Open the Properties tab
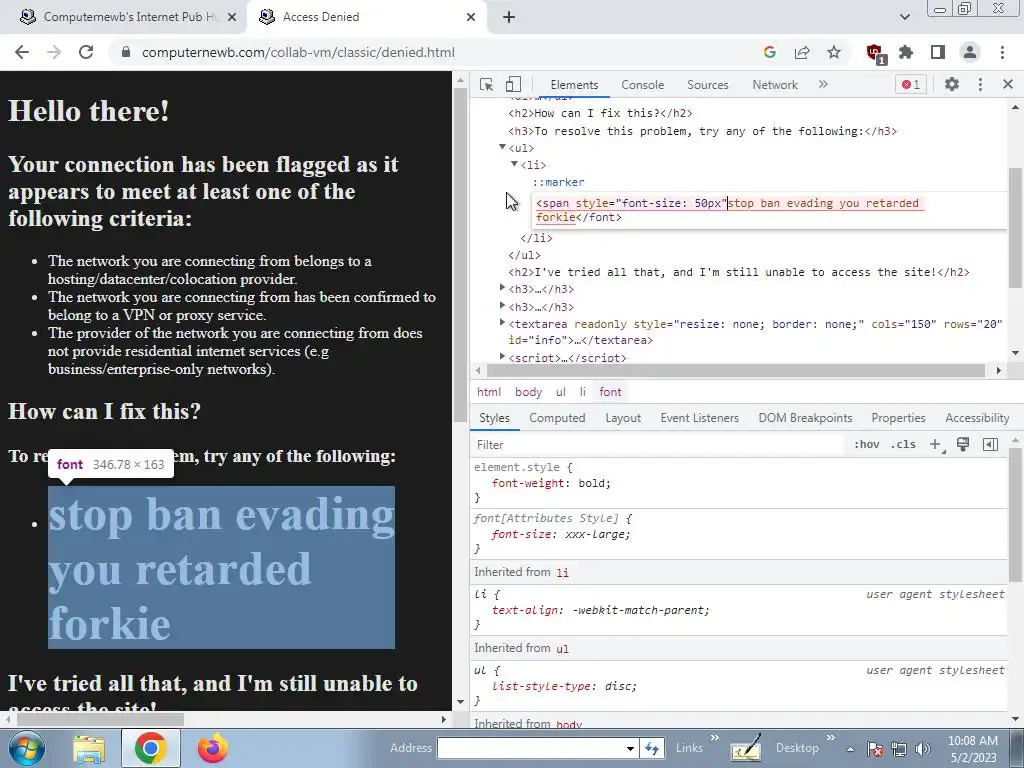The image size is (1024, 768). (x=898, y=418)
